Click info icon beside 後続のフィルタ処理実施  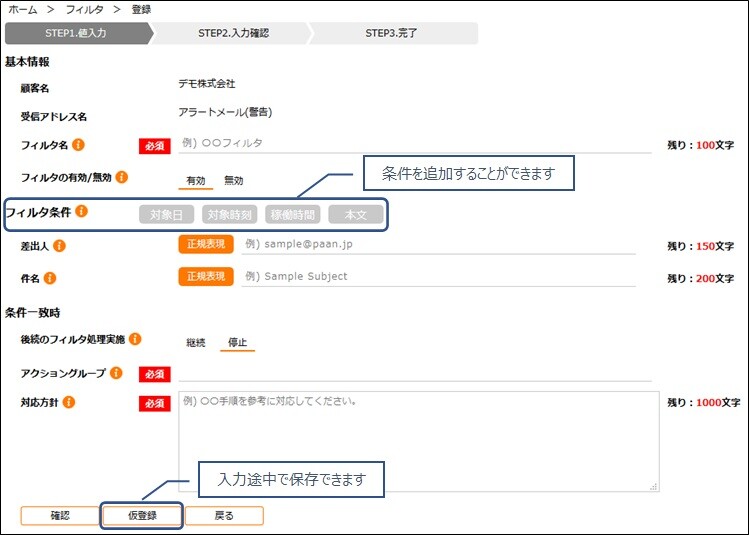135,339
